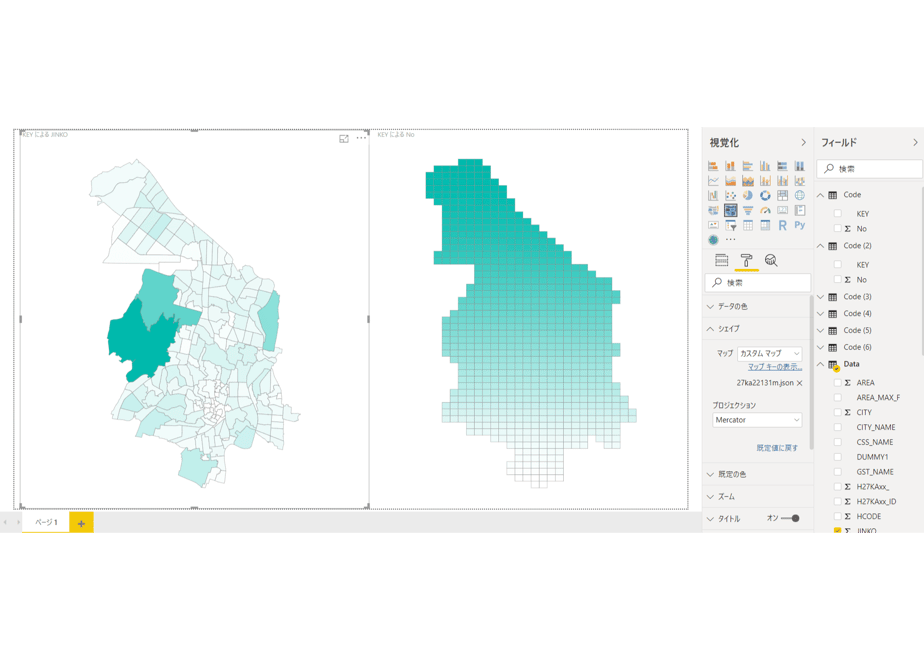
Task: Check the CITY_NAME field checkbox
Action: [837, 427]
